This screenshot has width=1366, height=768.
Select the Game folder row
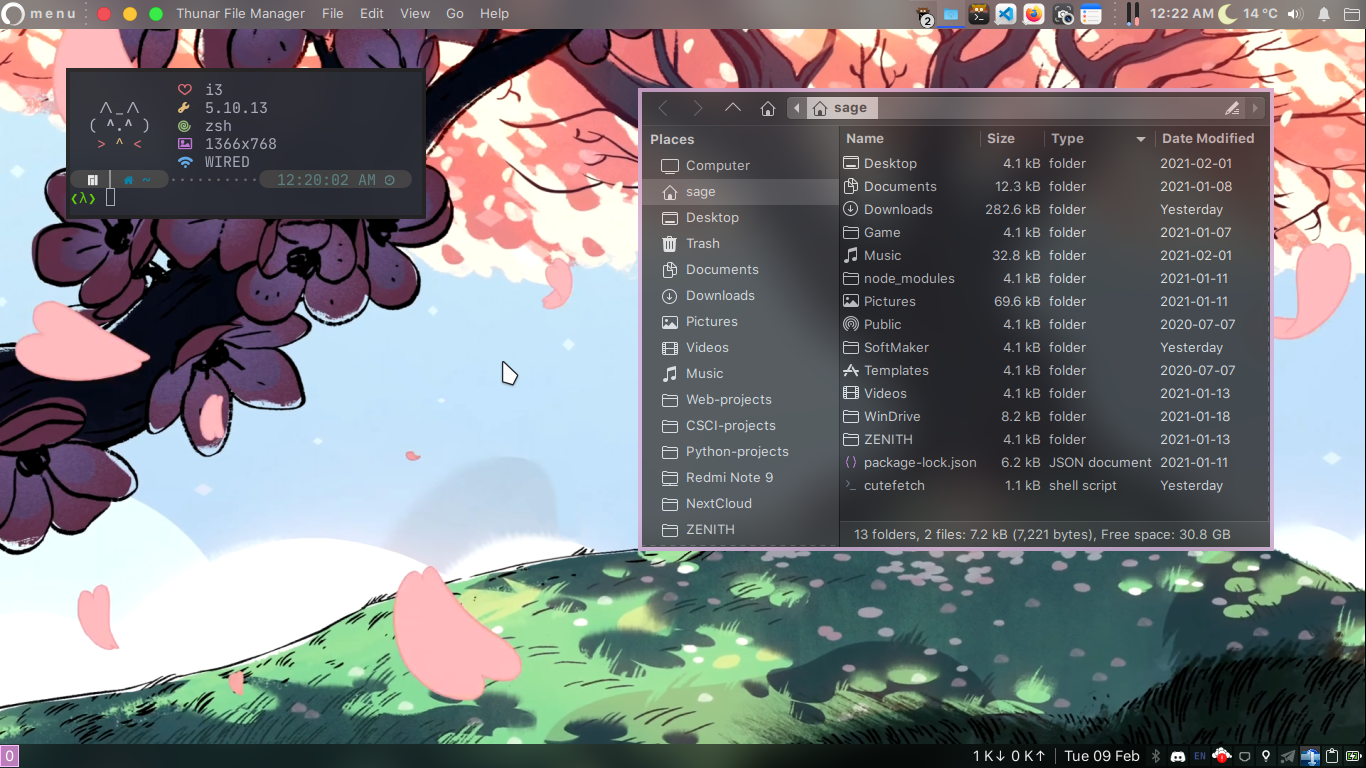coord(1055,232)
